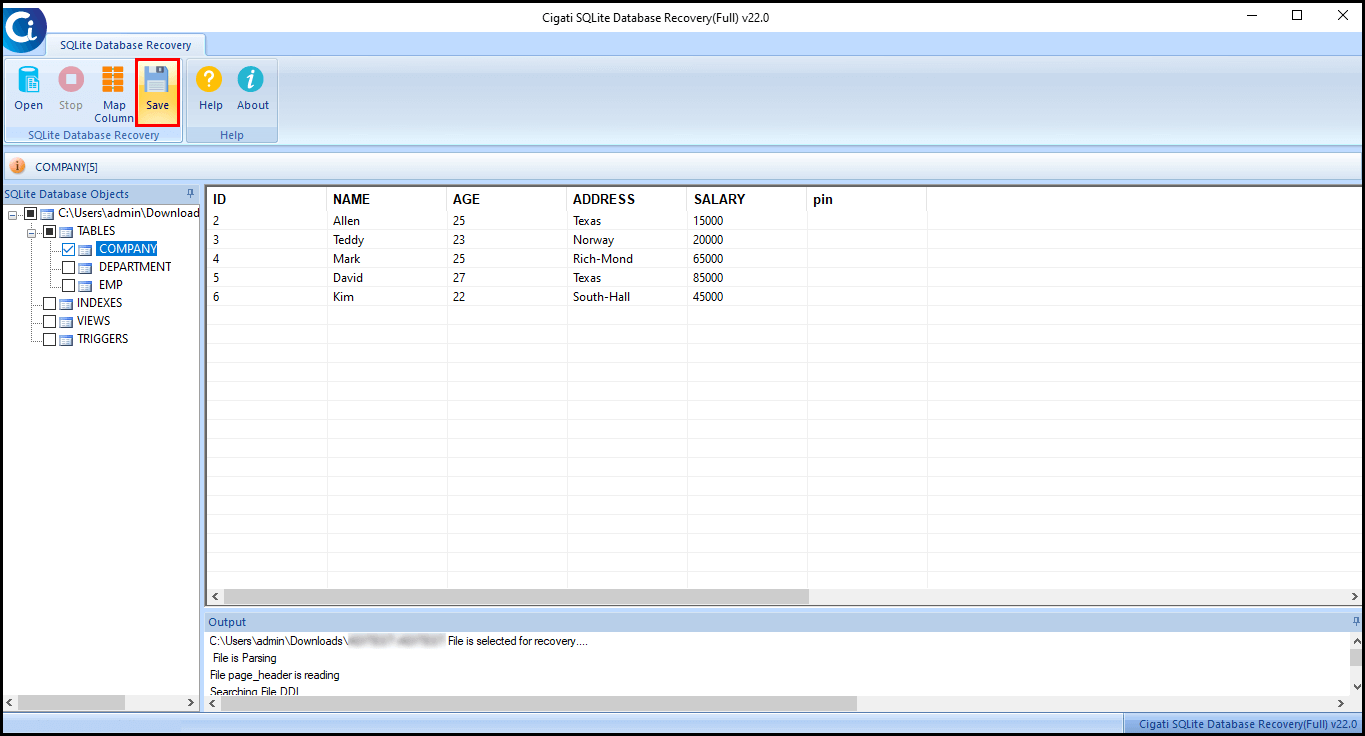The height and width of the screenshot is (736, 1365).
Task: Check the DEPARTMENT table checkbox
Action: pos(68,267)
